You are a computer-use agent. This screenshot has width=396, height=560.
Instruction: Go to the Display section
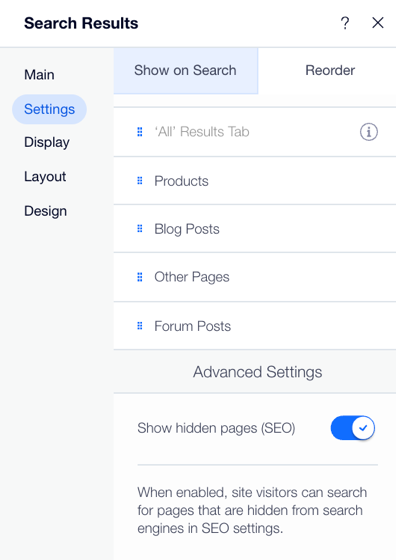(47, 142)
